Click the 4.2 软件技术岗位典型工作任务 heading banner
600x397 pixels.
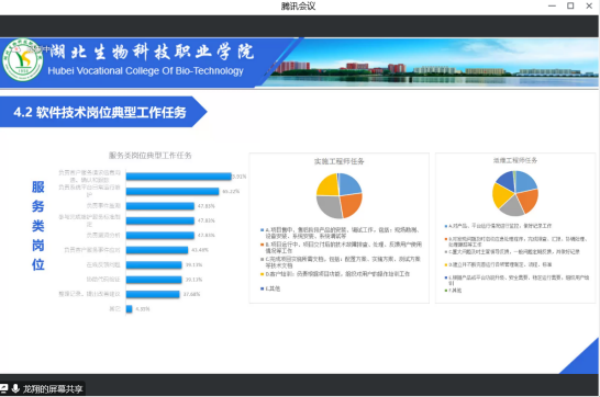pos(100,112)
